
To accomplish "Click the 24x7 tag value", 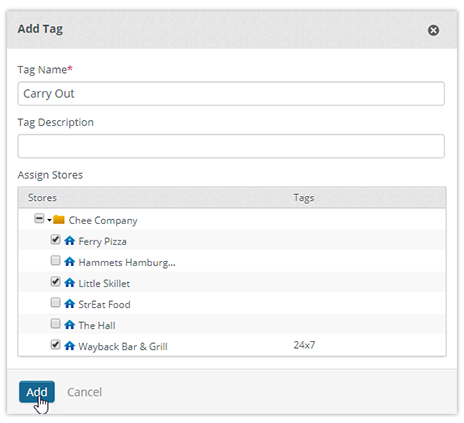I will [x=304, y=345].
